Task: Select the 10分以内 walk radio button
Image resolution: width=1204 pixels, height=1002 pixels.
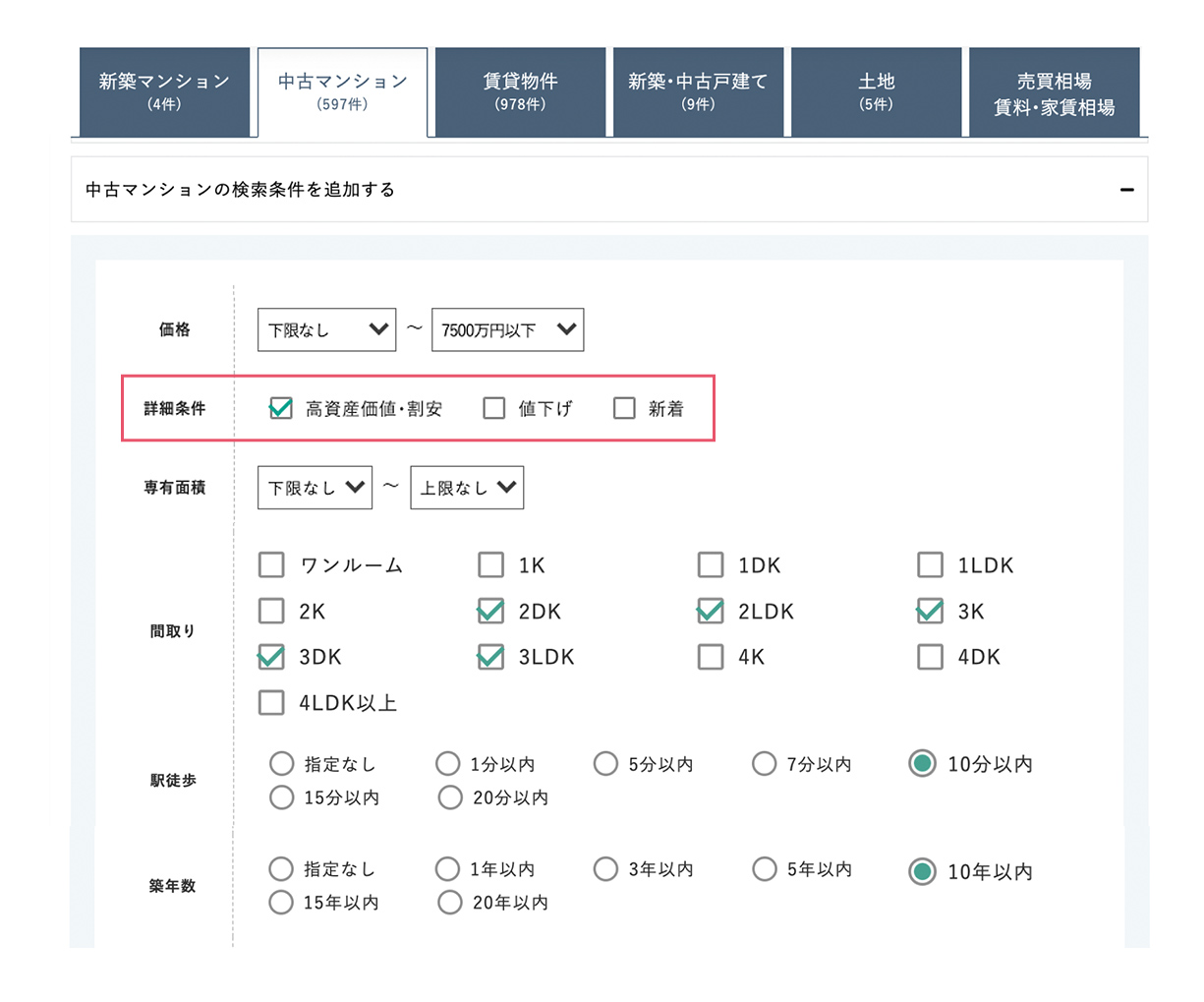Action: pos(922,764)
